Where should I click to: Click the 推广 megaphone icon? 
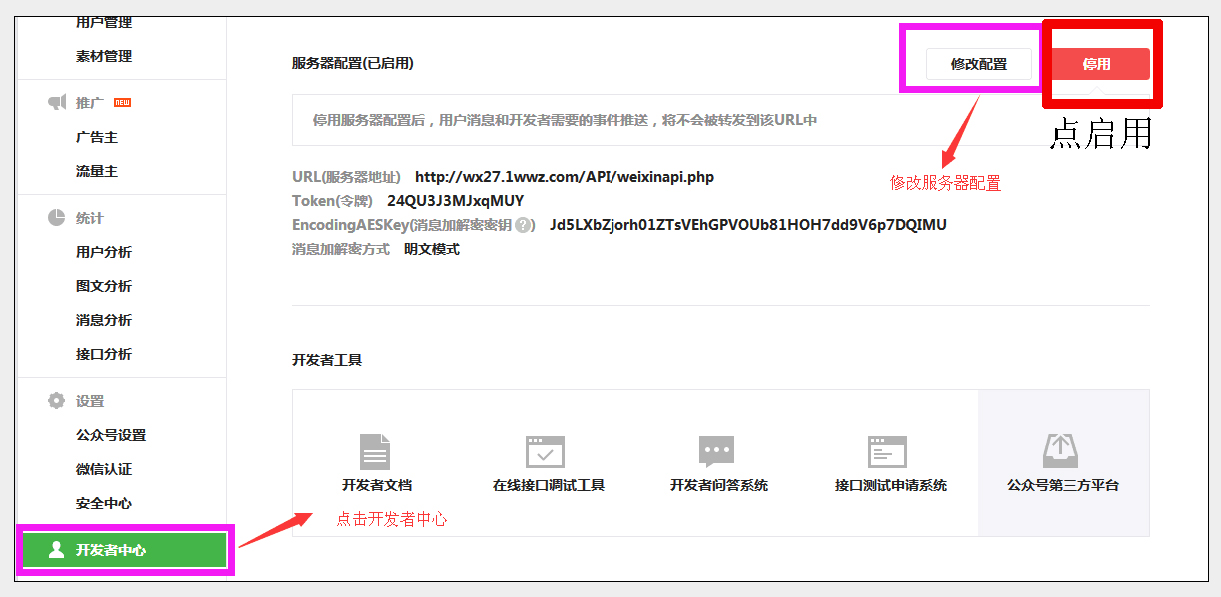click(57, 102)
